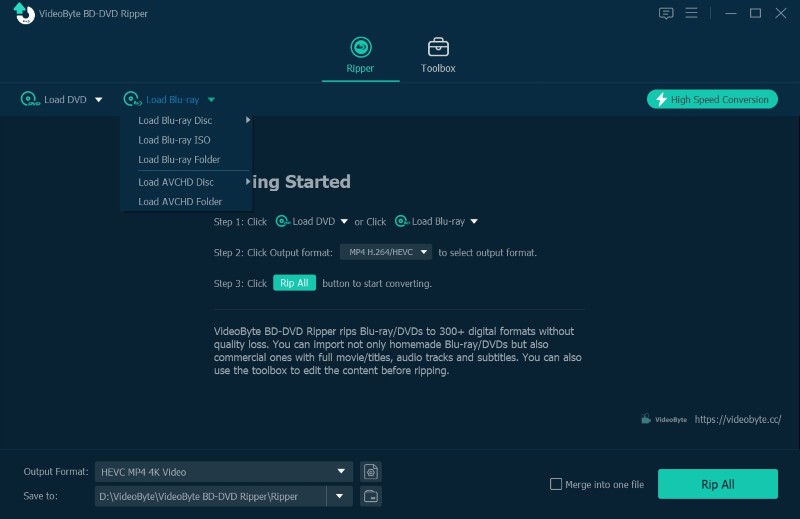Viewport: 800px width, 519px height.
Task: Select Load Blu-ray ISO menu entry
Action: (174, 140)
